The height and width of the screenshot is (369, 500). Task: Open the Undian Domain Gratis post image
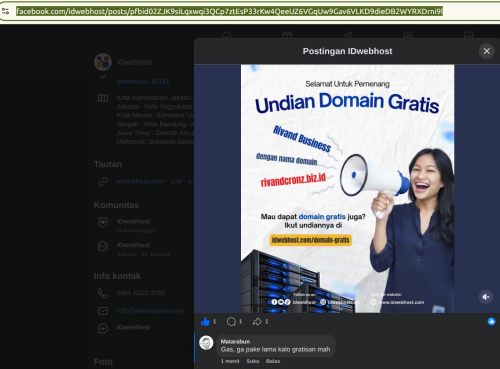point(347,189)
